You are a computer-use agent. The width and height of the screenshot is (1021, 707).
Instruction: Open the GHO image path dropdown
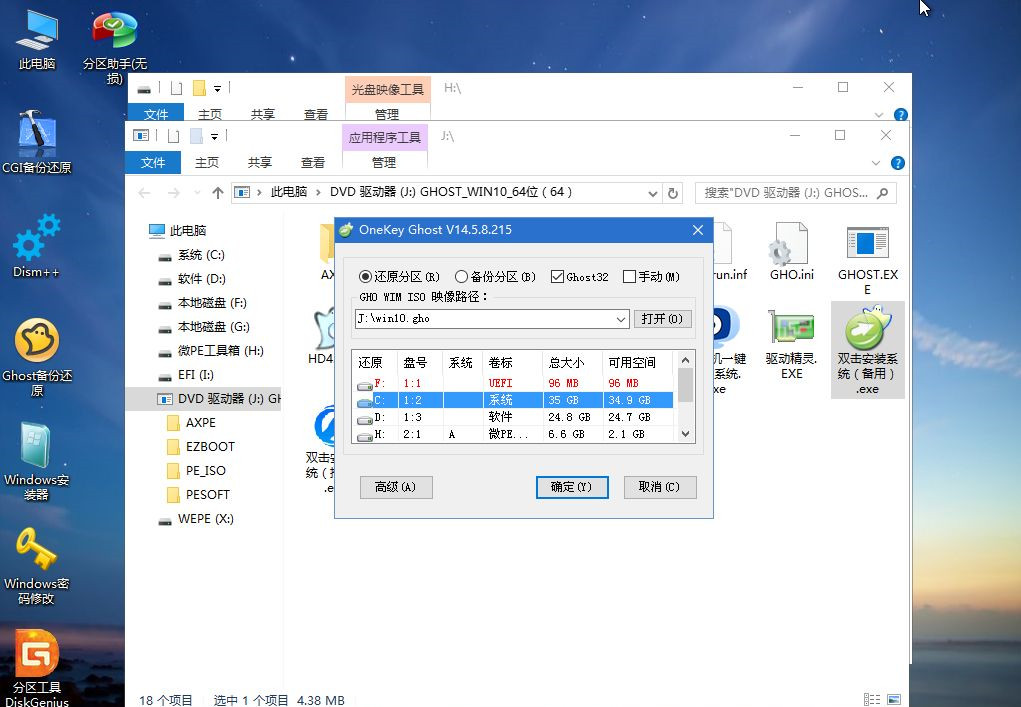point(623,318)
